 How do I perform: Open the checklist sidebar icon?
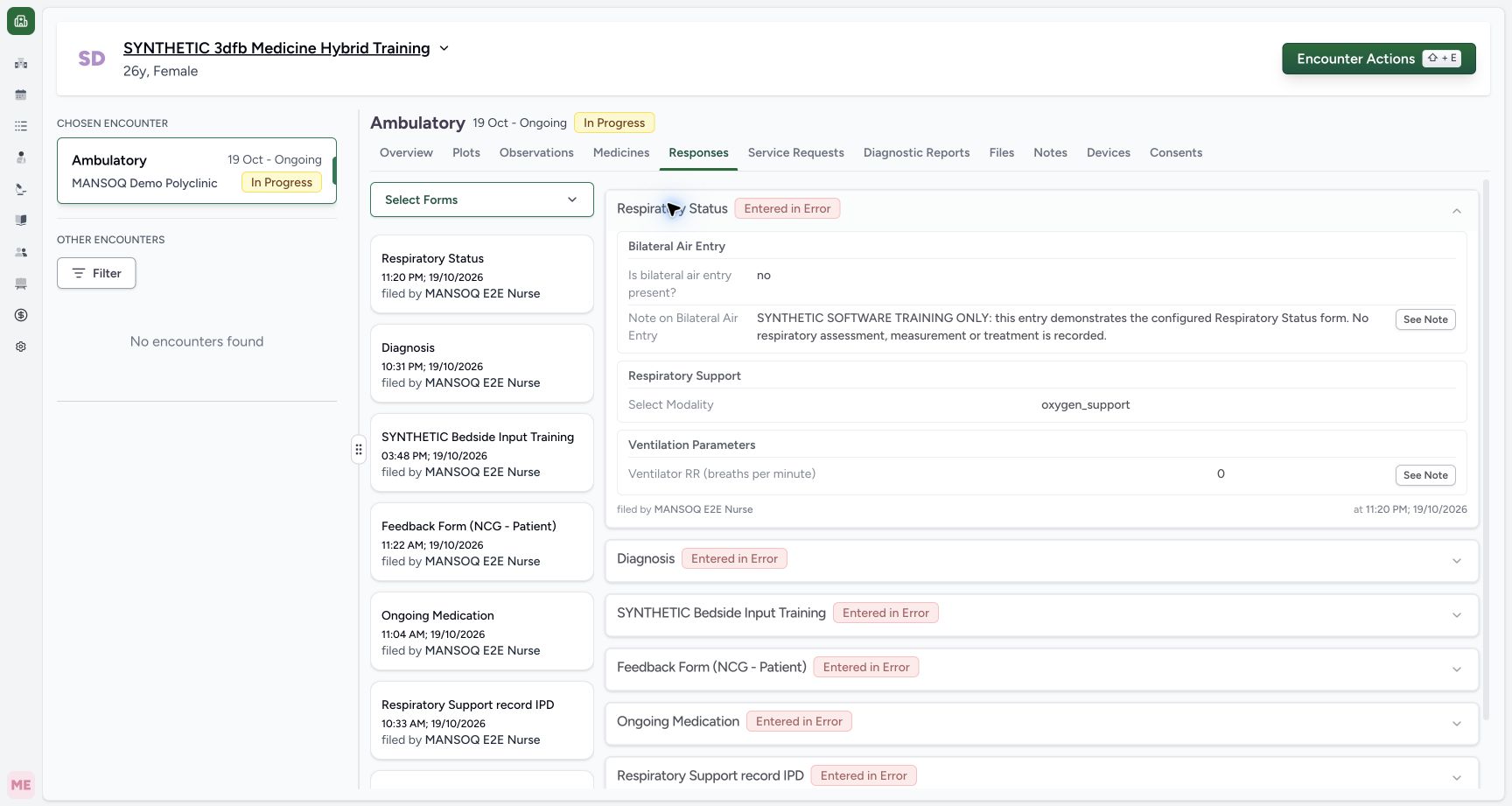click(21, 126)
